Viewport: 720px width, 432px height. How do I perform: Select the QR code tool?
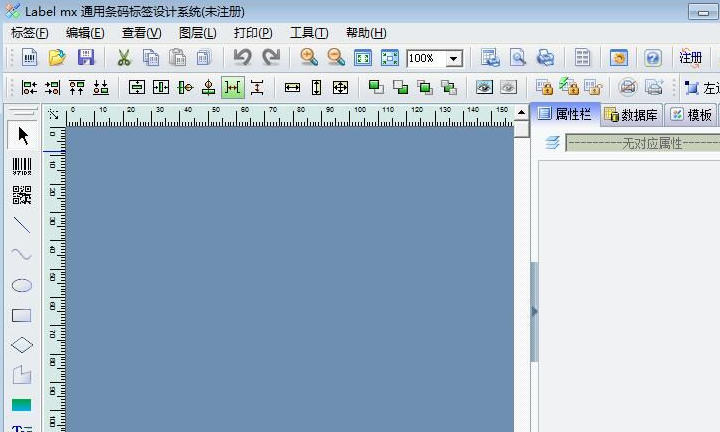click(x=21, y=196)
